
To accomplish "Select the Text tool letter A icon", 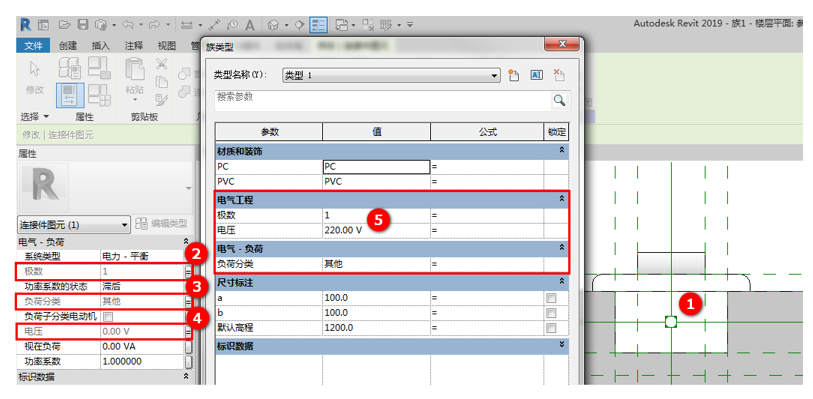I will click(250, 24).
